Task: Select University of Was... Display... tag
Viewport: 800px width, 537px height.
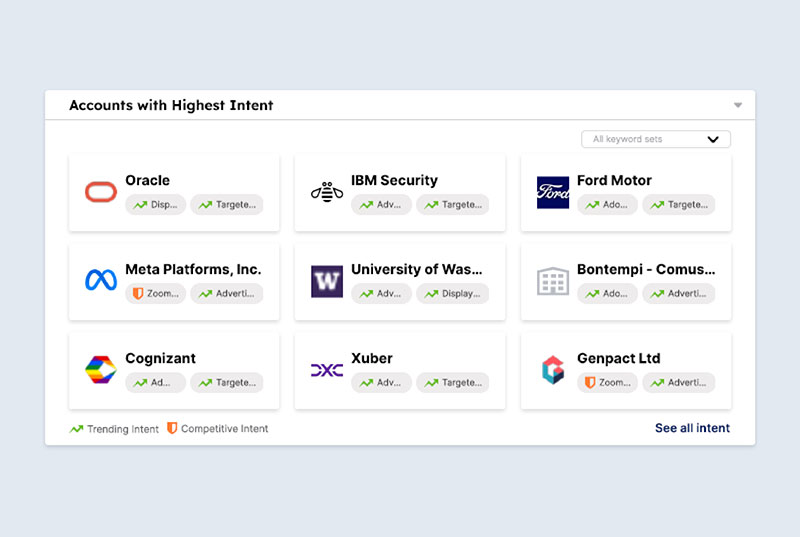Action: click(453, 293)
